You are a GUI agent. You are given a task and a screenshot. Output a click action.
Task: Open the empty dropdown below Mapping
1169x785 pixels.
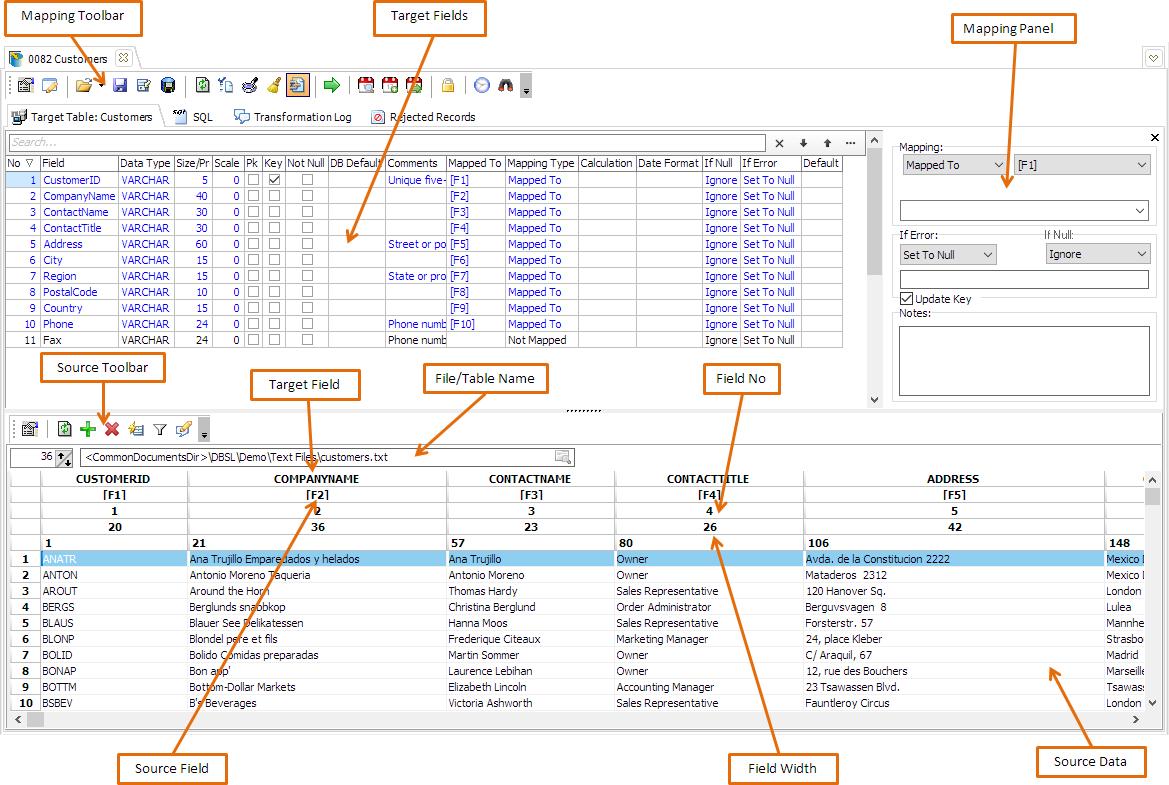tap(1024, 210)
